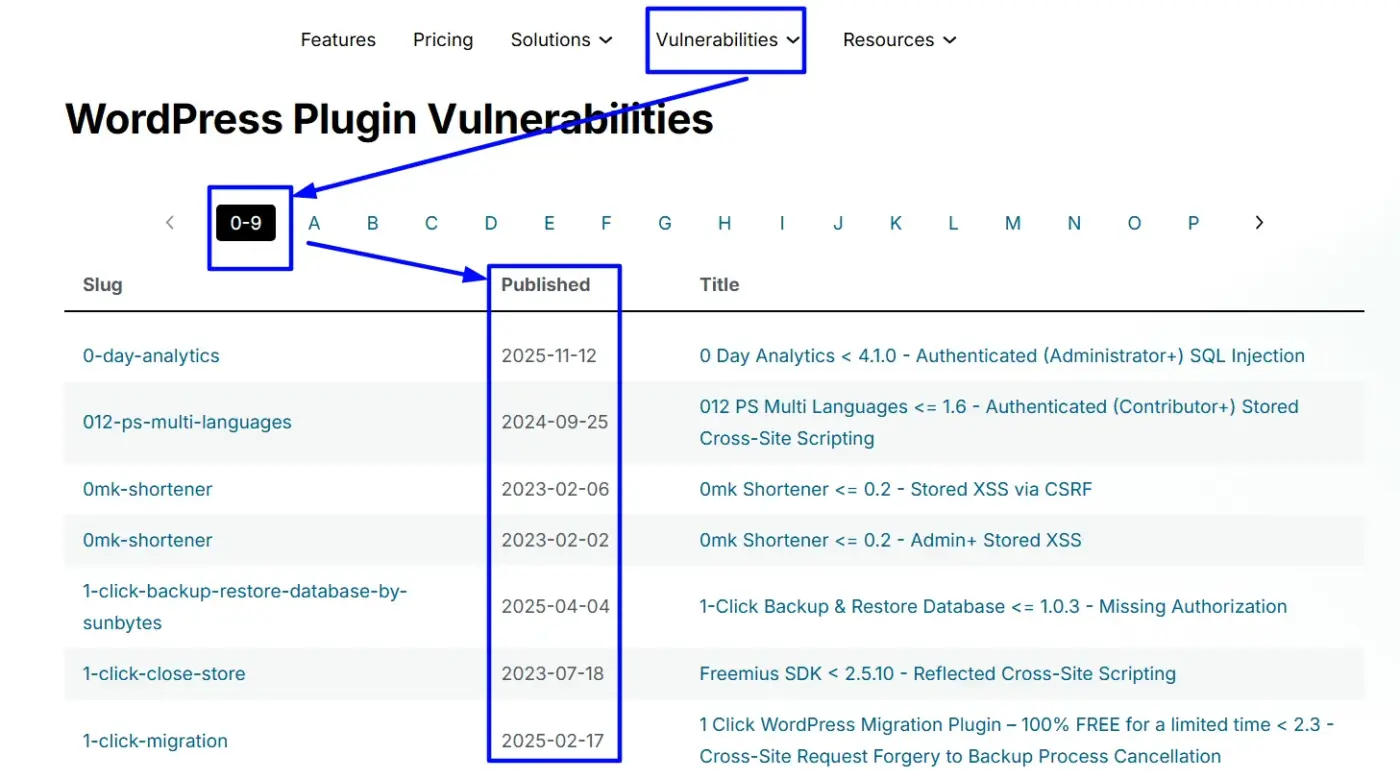Select the published date 2025-11-12
Image resolution: width=1400 pixels, height=779 pixels.
point(549,356)
